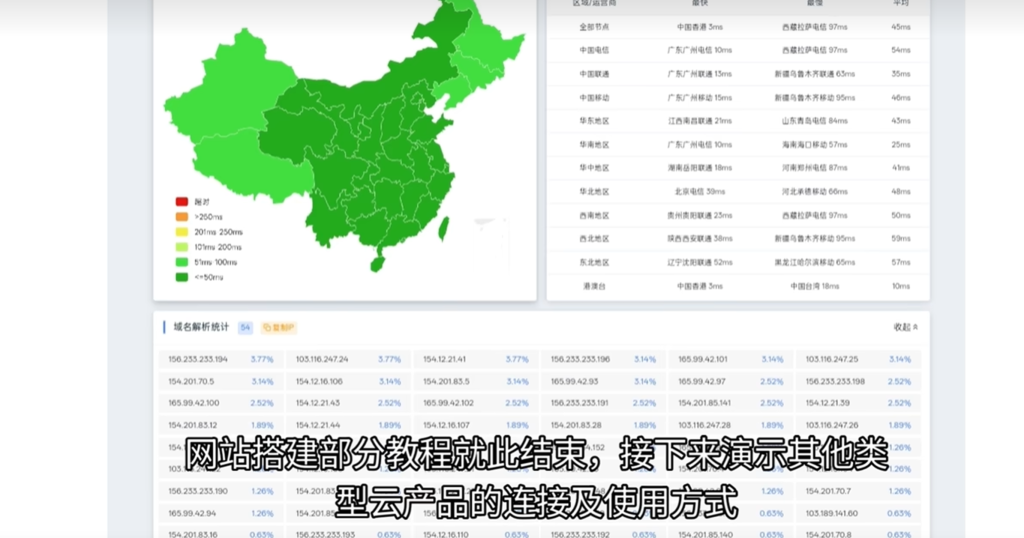Click 河南郑州电信 87ms cell

[814, 168]
